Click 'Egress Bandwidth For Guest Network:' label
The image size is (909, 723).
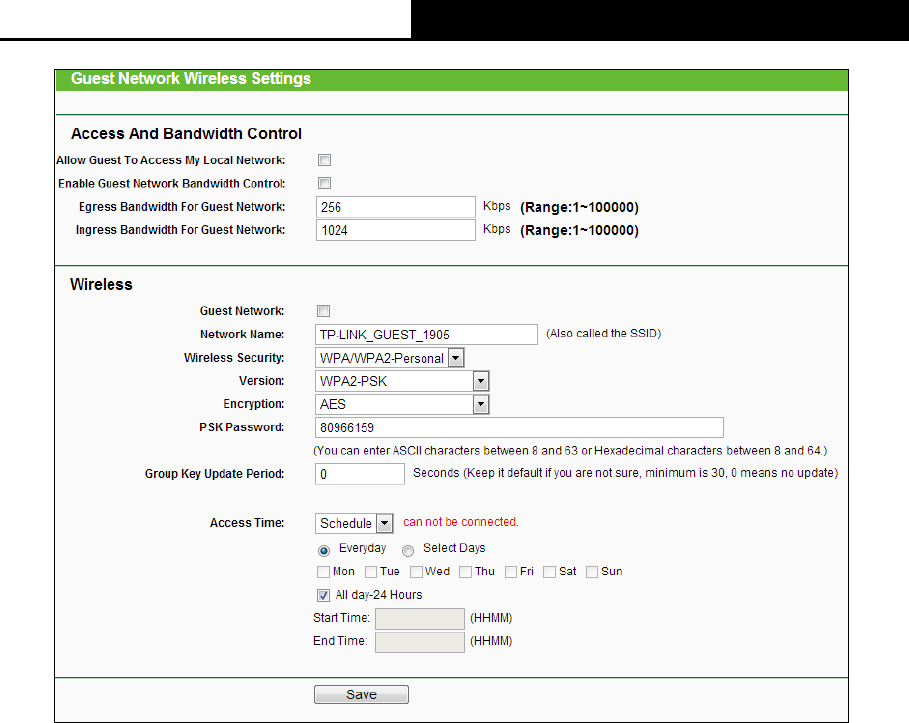[x=182, y=207]
